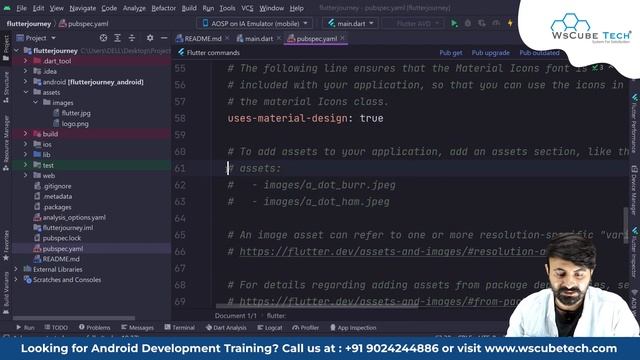Open TODO tool window
The width and height of the screenshot is (640, 360).
coord(56,328)
